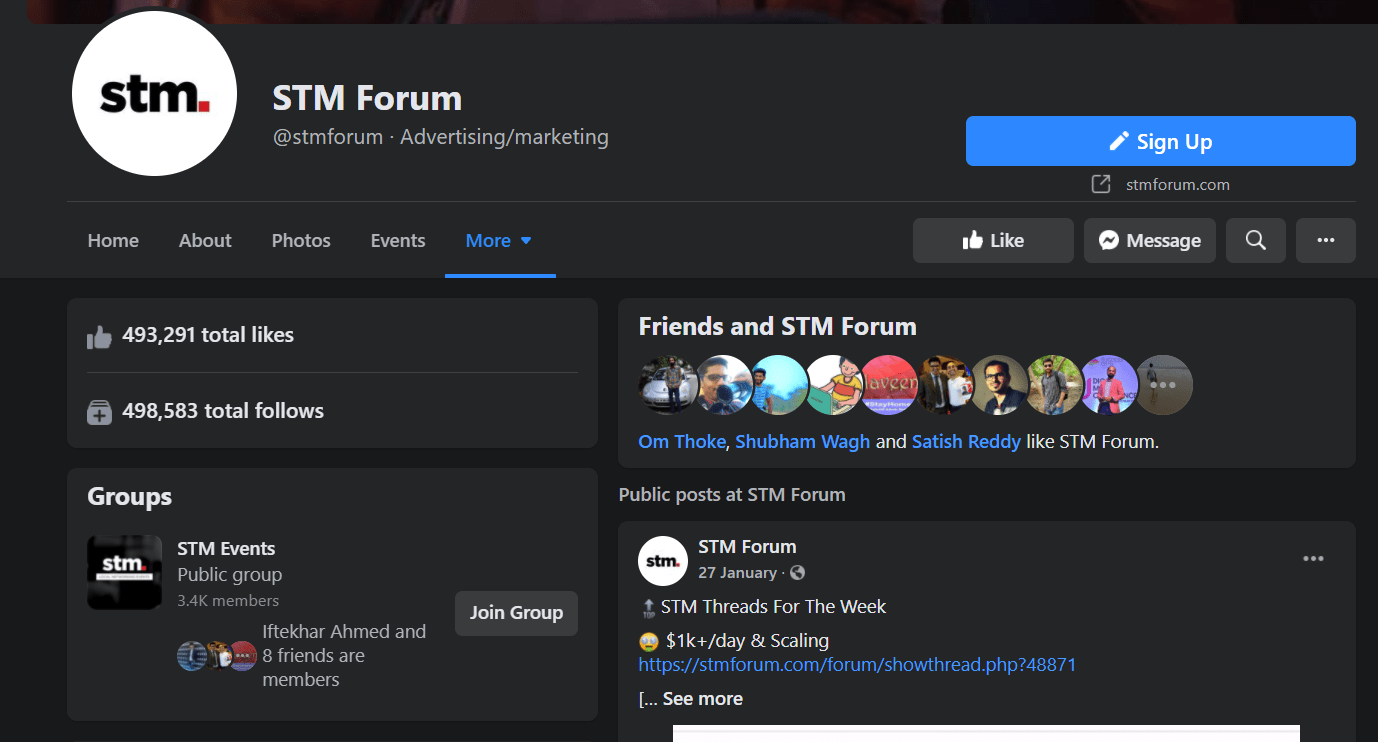The width and height of the screenshot is (1378, 742).
Task: Click the '3.4K members' text
Action: coord(228,601)
